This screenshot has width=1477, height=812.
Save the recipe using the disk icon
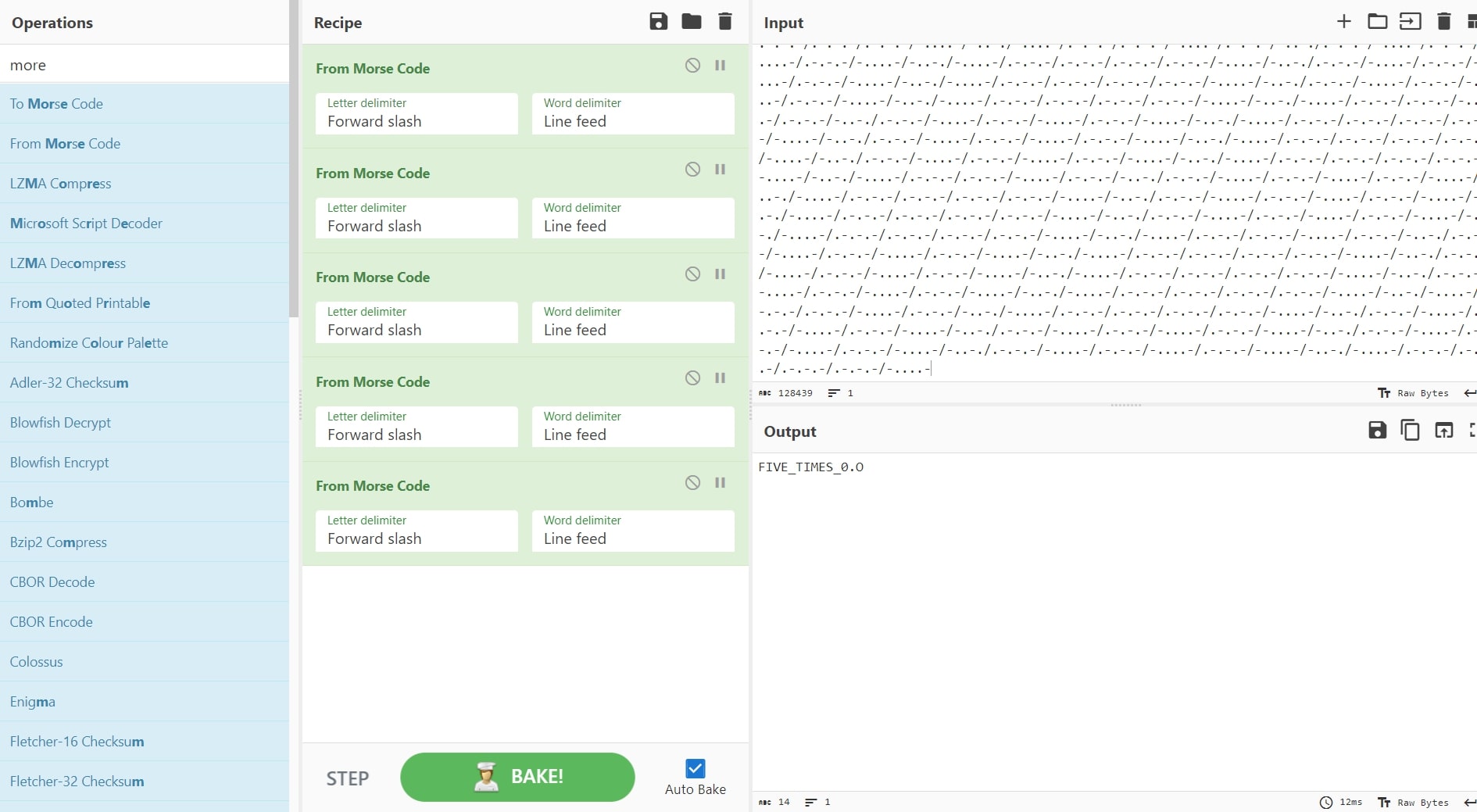658,22
